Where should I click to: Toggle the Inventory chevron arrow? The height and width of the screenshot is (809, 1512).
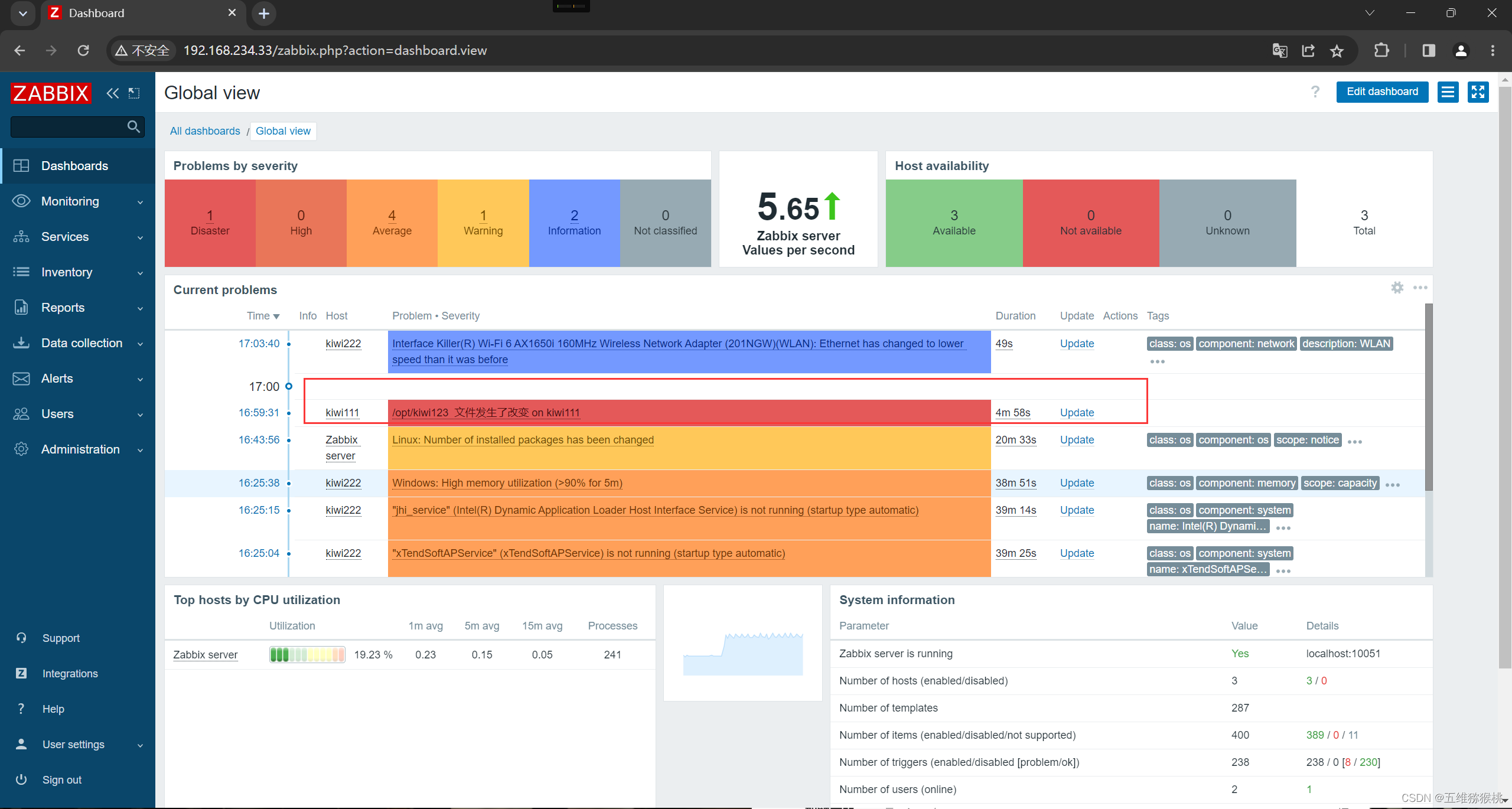point(141,273)
